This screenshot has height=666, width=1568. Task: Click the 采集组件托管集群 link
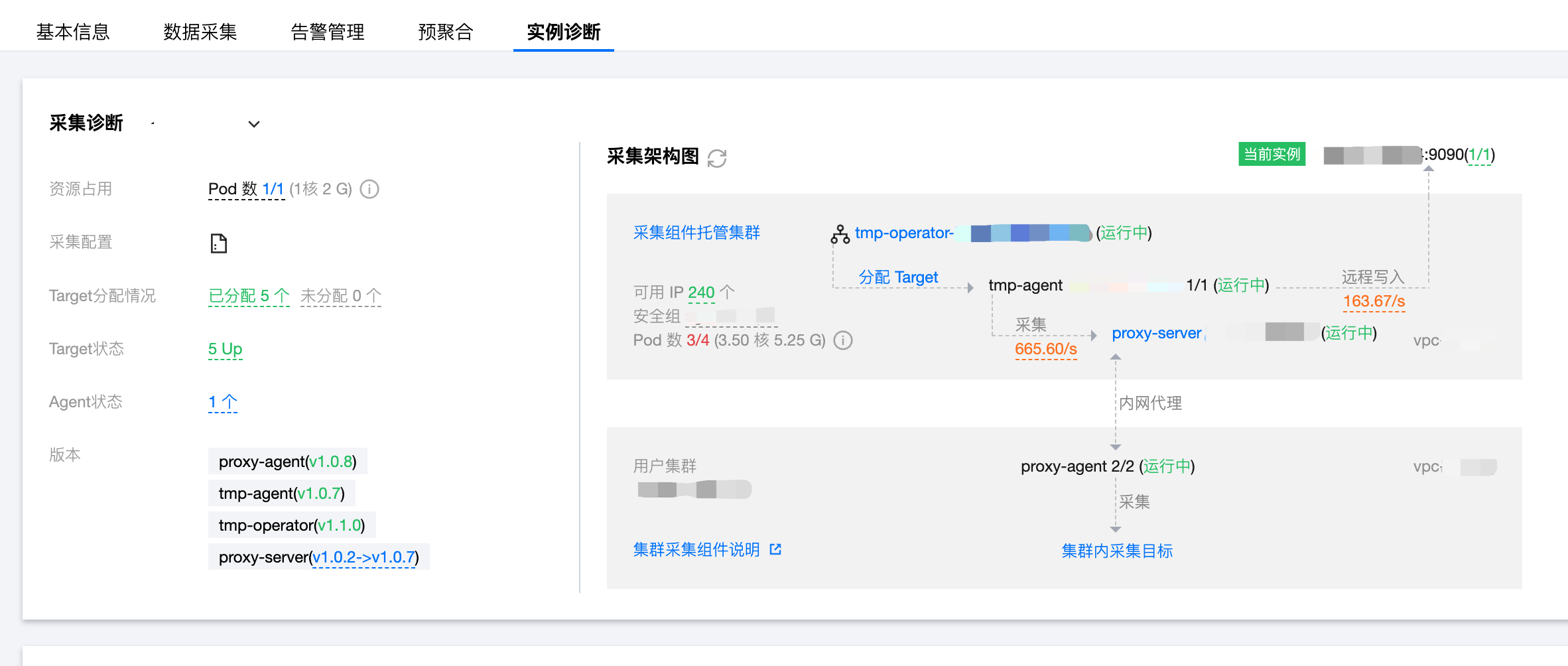point(696,233)
